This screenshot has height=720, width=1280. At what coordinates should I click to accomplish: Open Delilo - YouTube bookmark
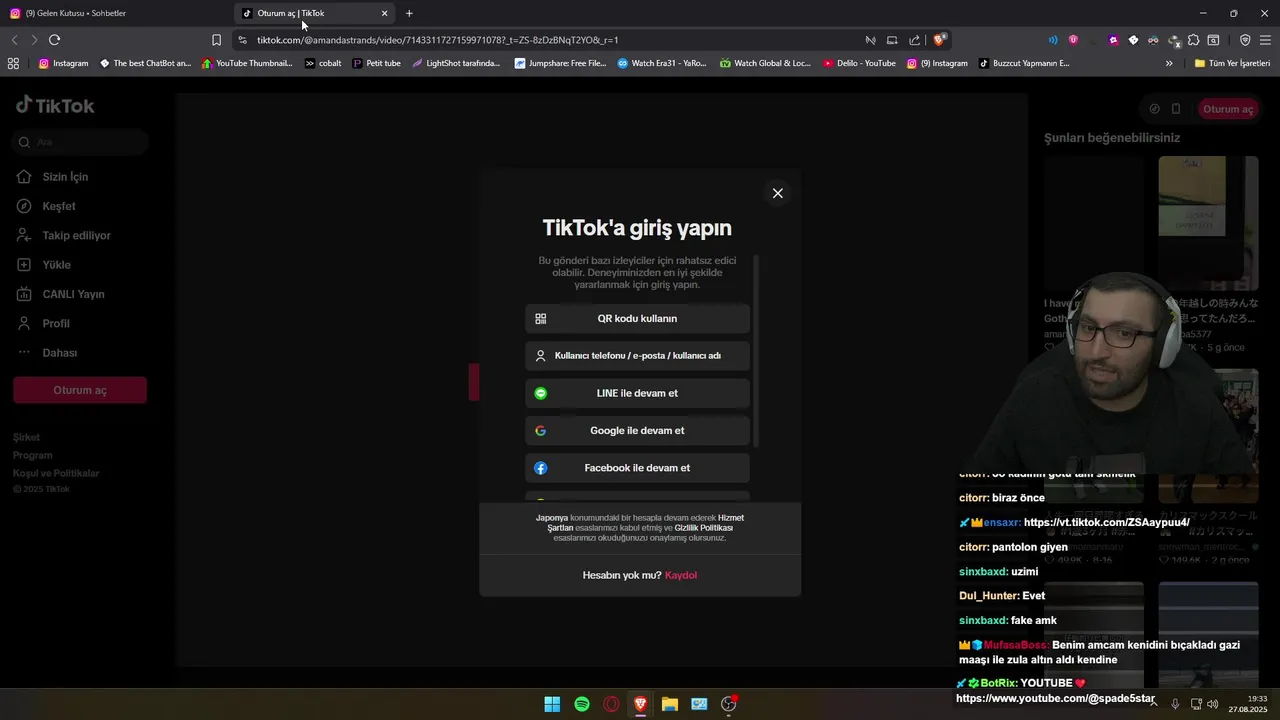coord(859,63)
